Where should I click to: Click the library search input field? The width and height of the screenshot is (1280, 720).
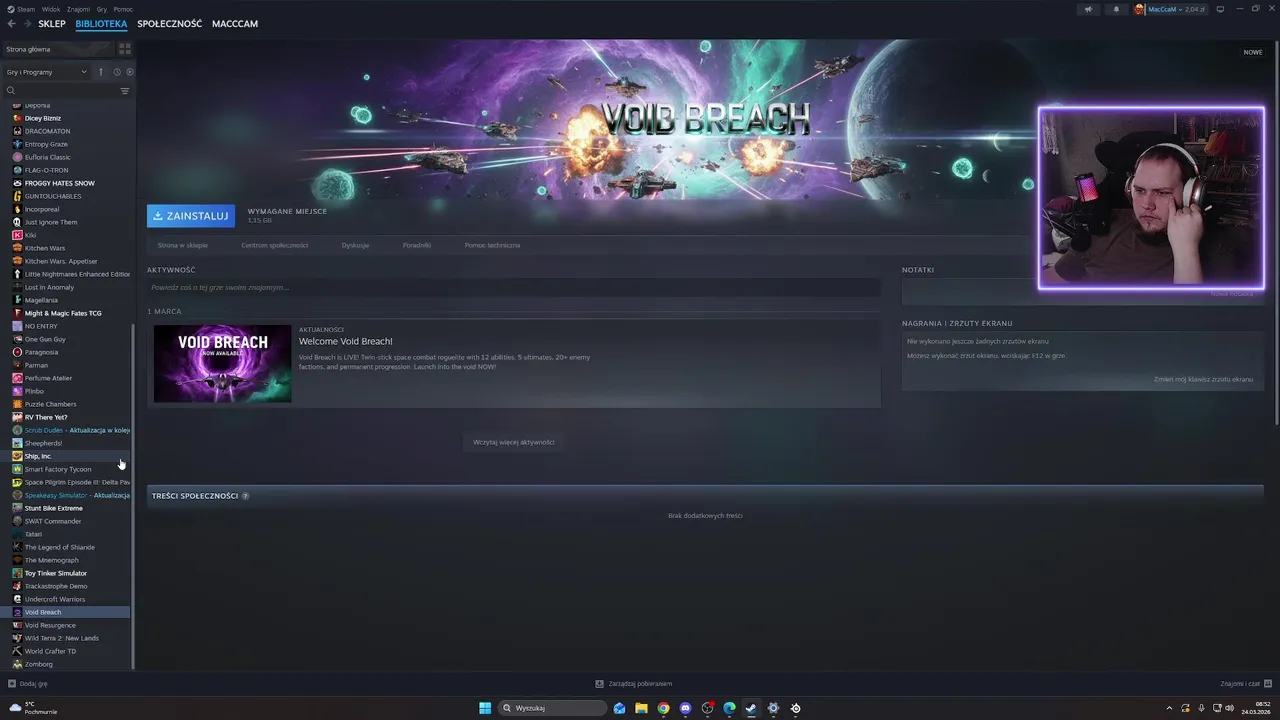[61, 91]
